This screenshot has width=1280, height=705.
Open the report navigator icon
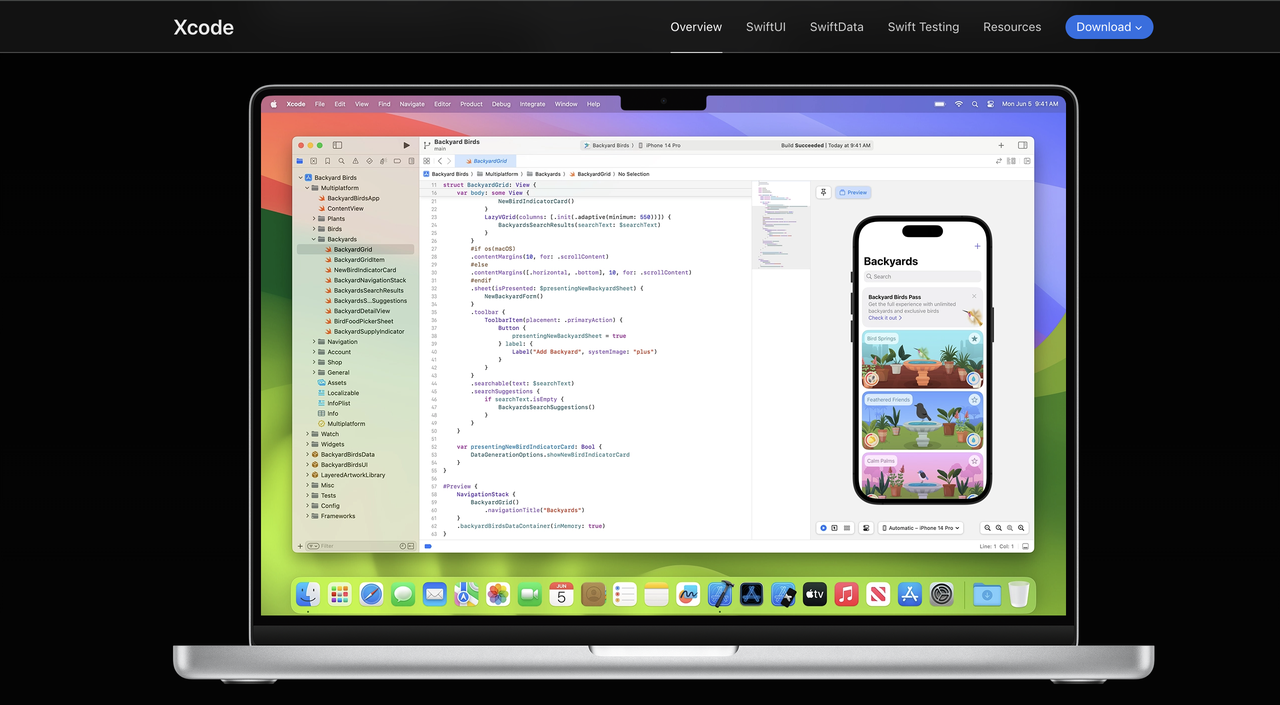point(409,160)
